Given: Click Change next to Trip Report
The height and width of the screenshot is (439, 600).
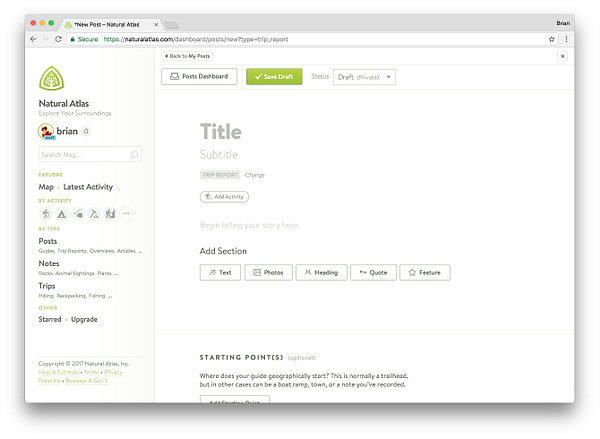Looking at the screenshot, I should coord(255,175).
